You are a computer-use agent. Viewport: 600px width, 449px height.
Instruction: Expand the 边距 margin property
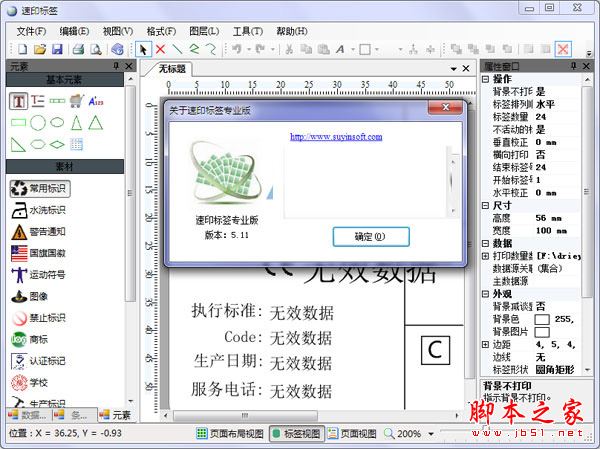(485, 345)
